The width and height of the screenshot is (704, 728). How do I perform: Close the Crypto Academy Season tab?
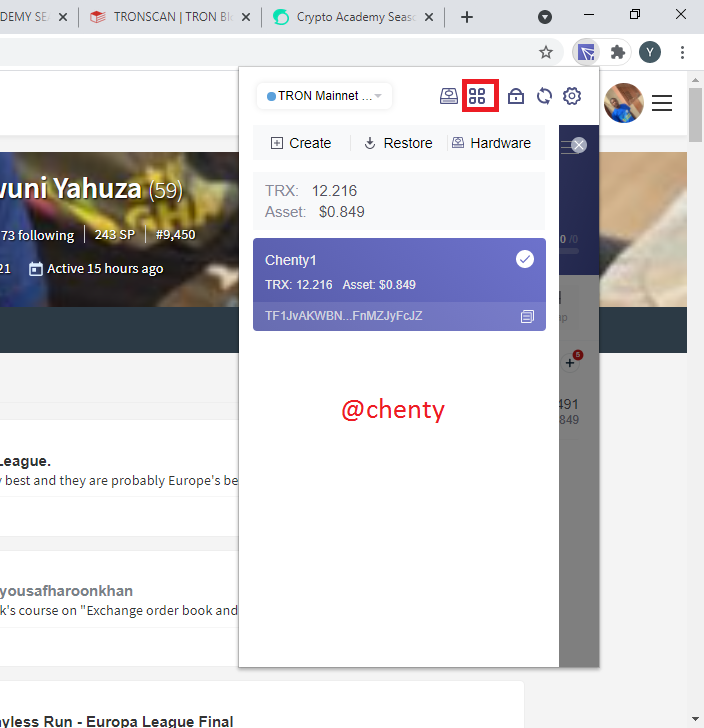point(429,17)
